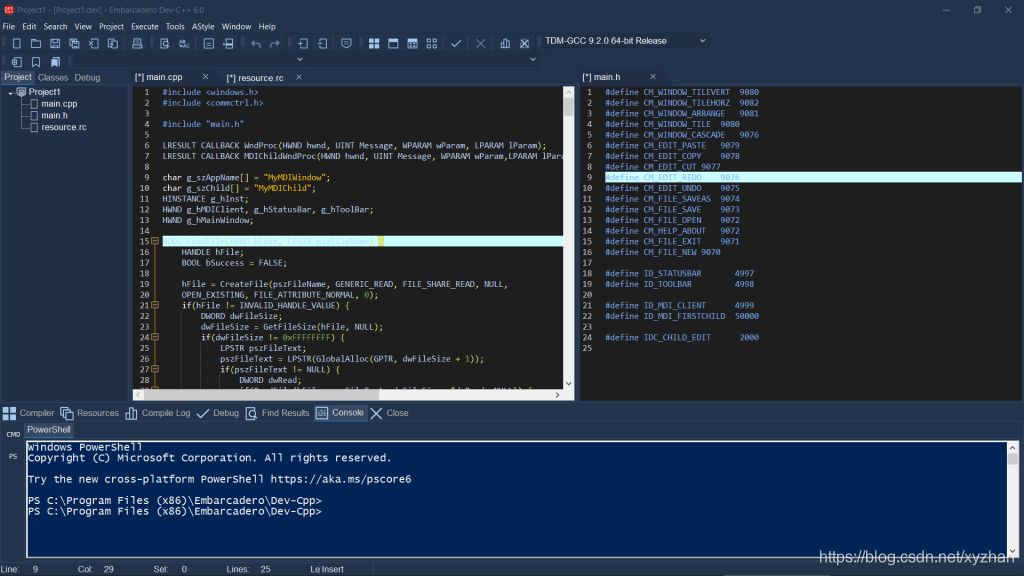1024x576 pixels.
Task: Collapse code fold at line 15
Action: point(155,241)
